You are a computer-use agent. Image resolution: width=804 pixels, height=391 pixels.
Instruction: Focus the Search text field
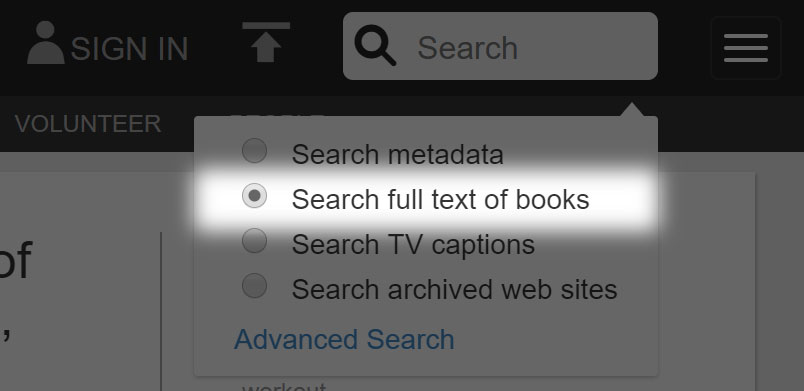(500, 46)
